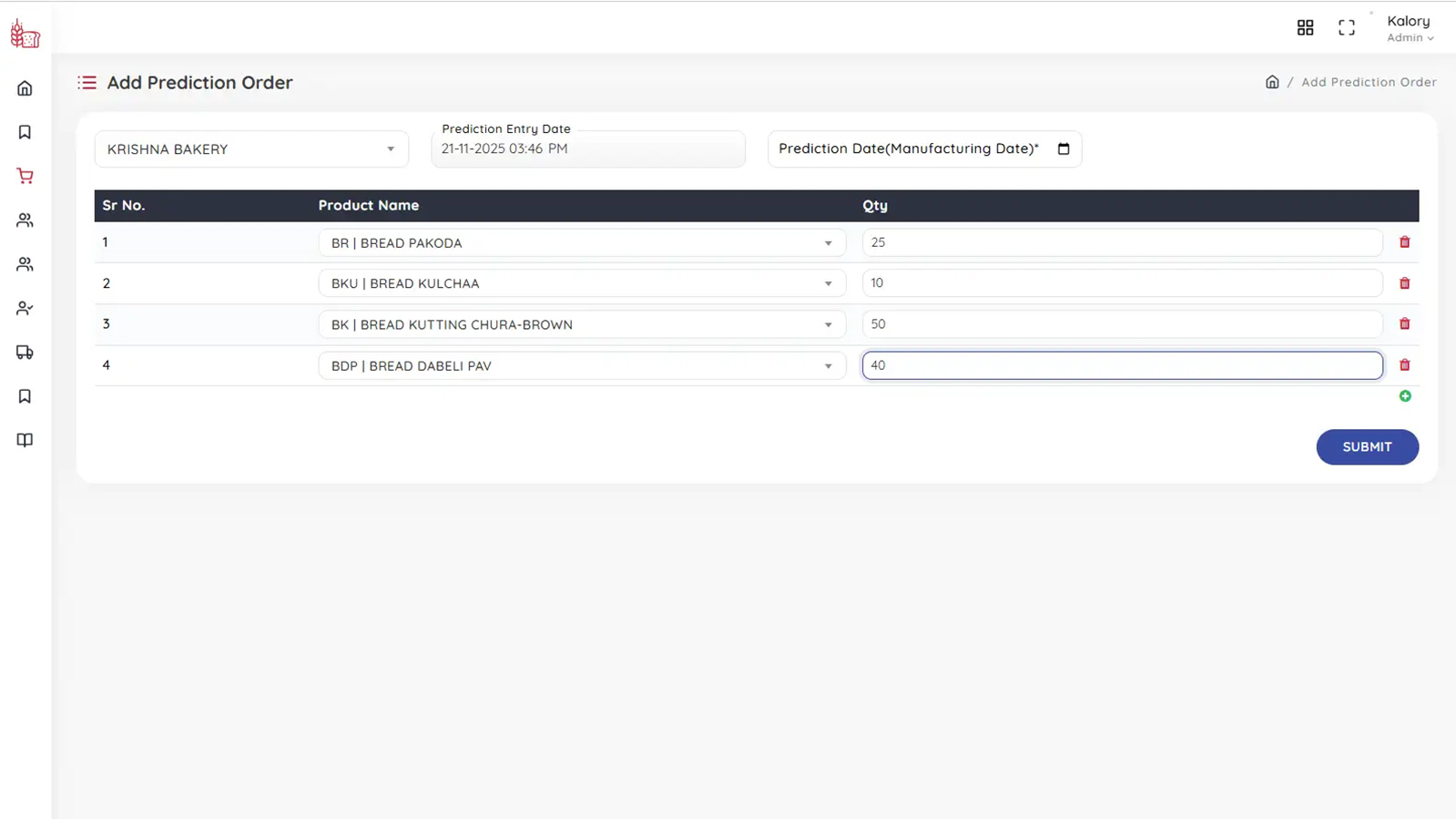The height and width of the screenshot is (819, 1456).
Task: Toggle fullscreen mode icon
Action: click(1346, 28)
